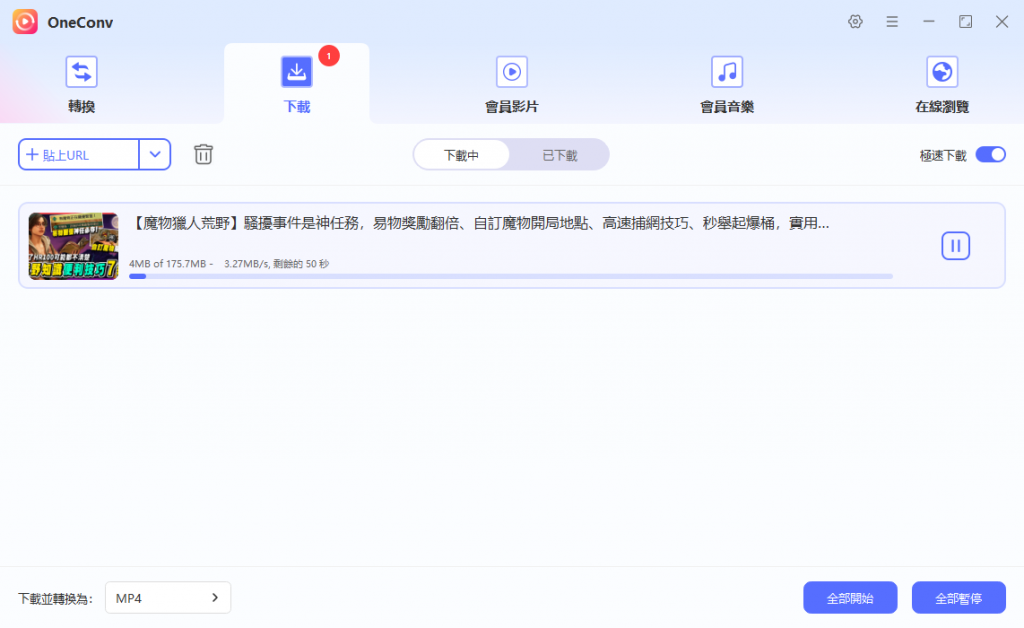
Task: Maximize the OneConv window
Action: (x=965, y=22)
